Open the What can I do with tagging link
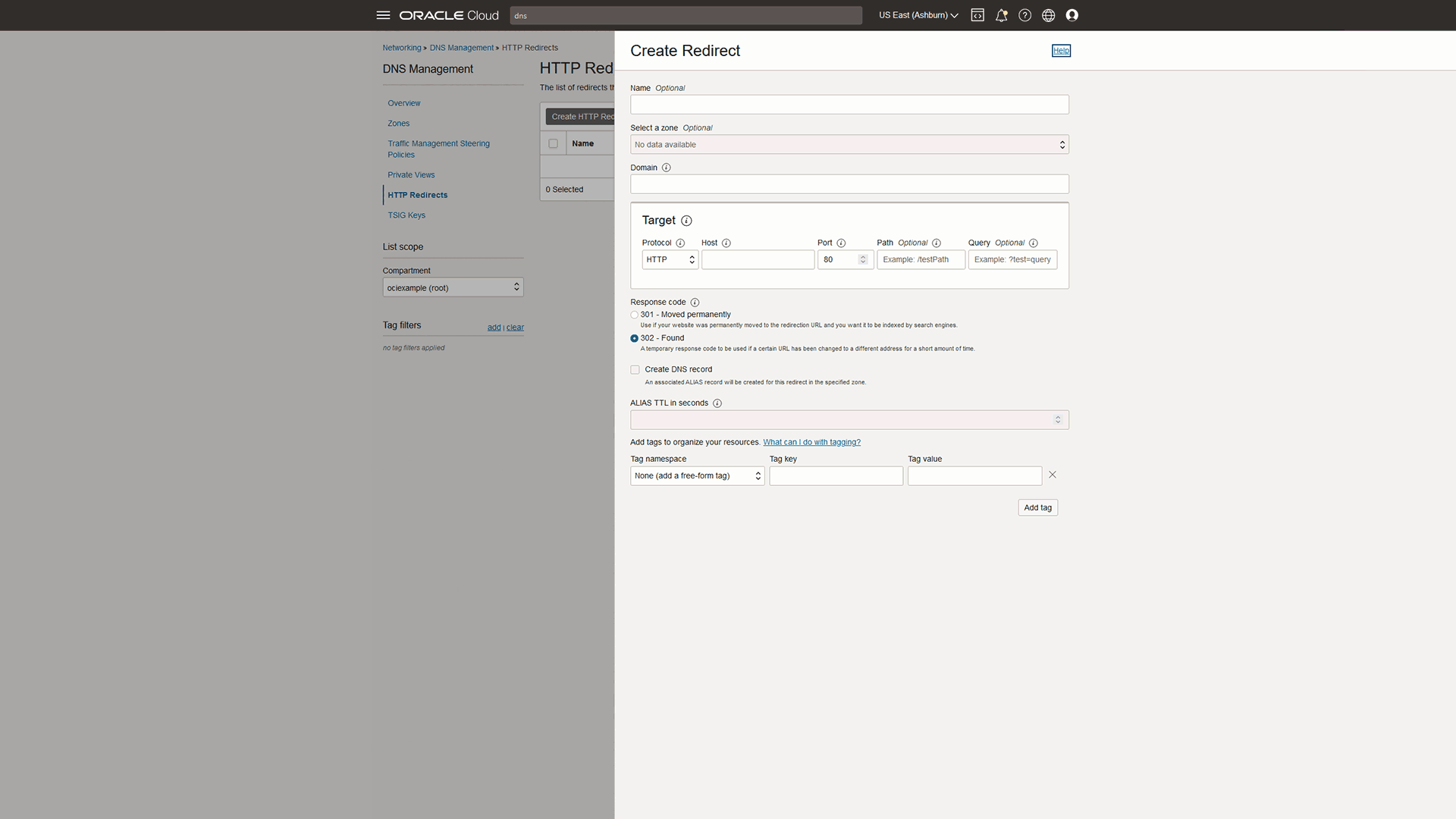Viewport: 1456px width, 819px height. (811, 442)
